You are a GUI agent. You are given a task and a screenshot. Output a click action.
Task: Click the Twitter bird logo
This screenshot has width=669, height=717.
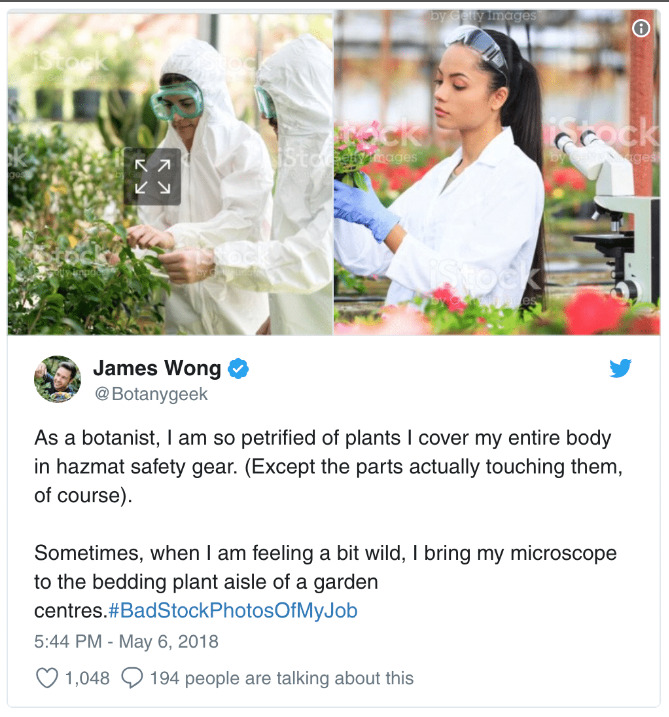point(620,368)
